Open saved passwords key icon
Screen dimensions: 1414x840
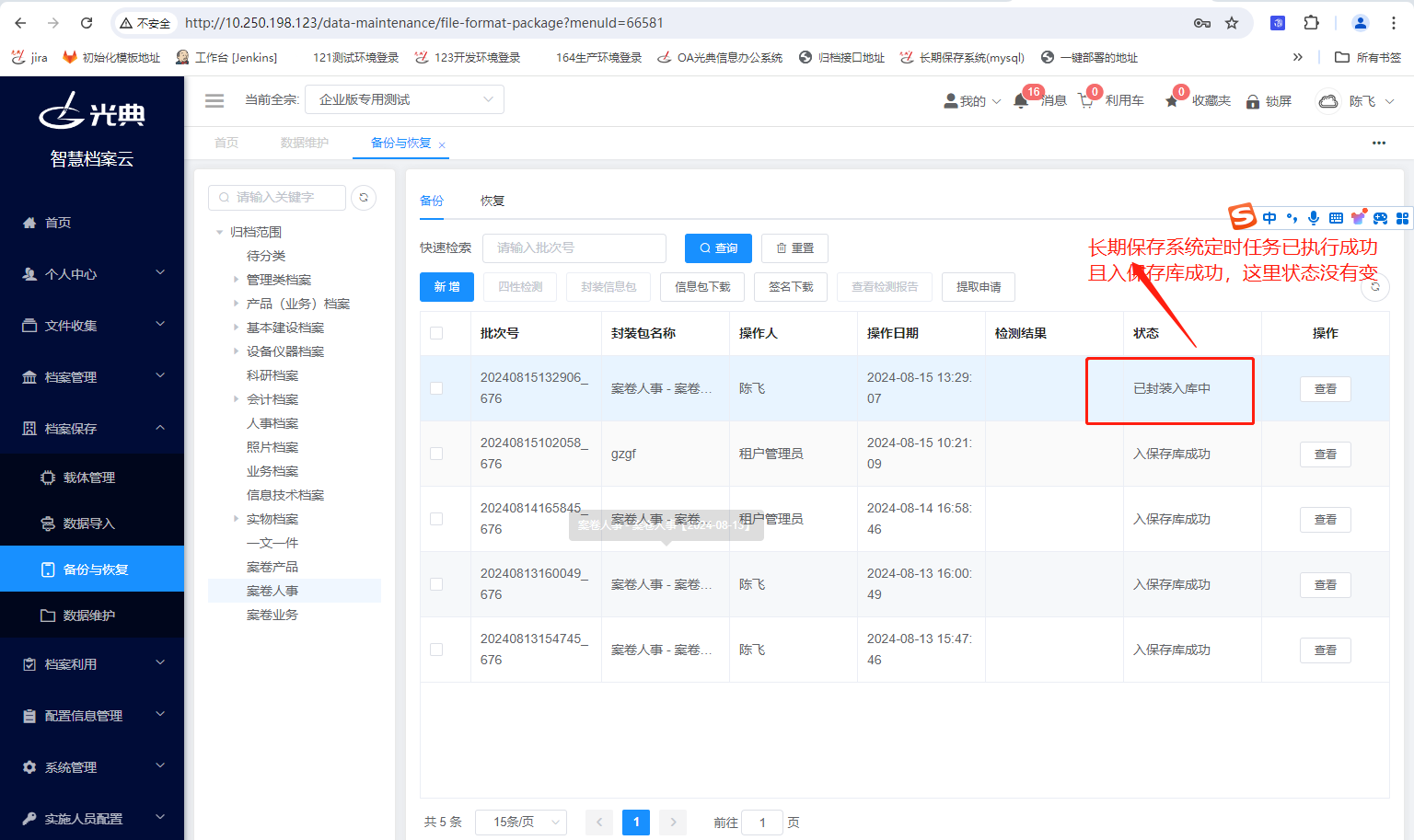click(x=1202, y=23)
